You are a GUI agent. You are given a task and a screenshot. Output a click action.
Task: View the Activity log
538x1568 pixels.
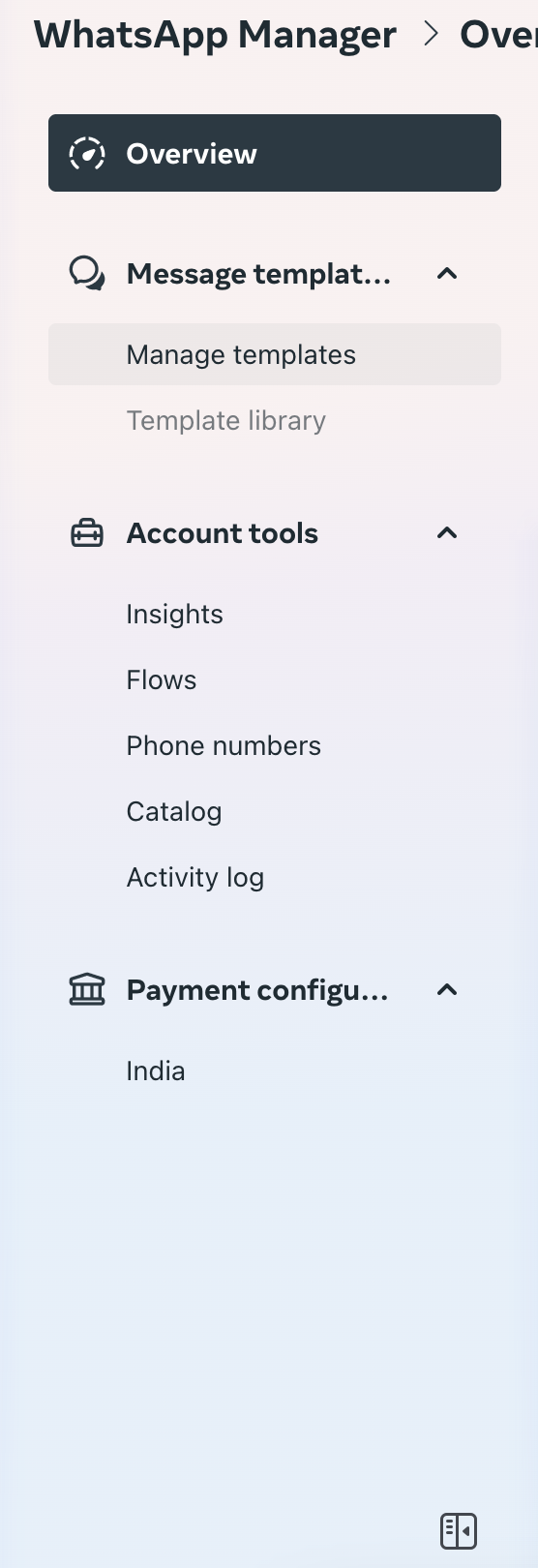point(195,878)
